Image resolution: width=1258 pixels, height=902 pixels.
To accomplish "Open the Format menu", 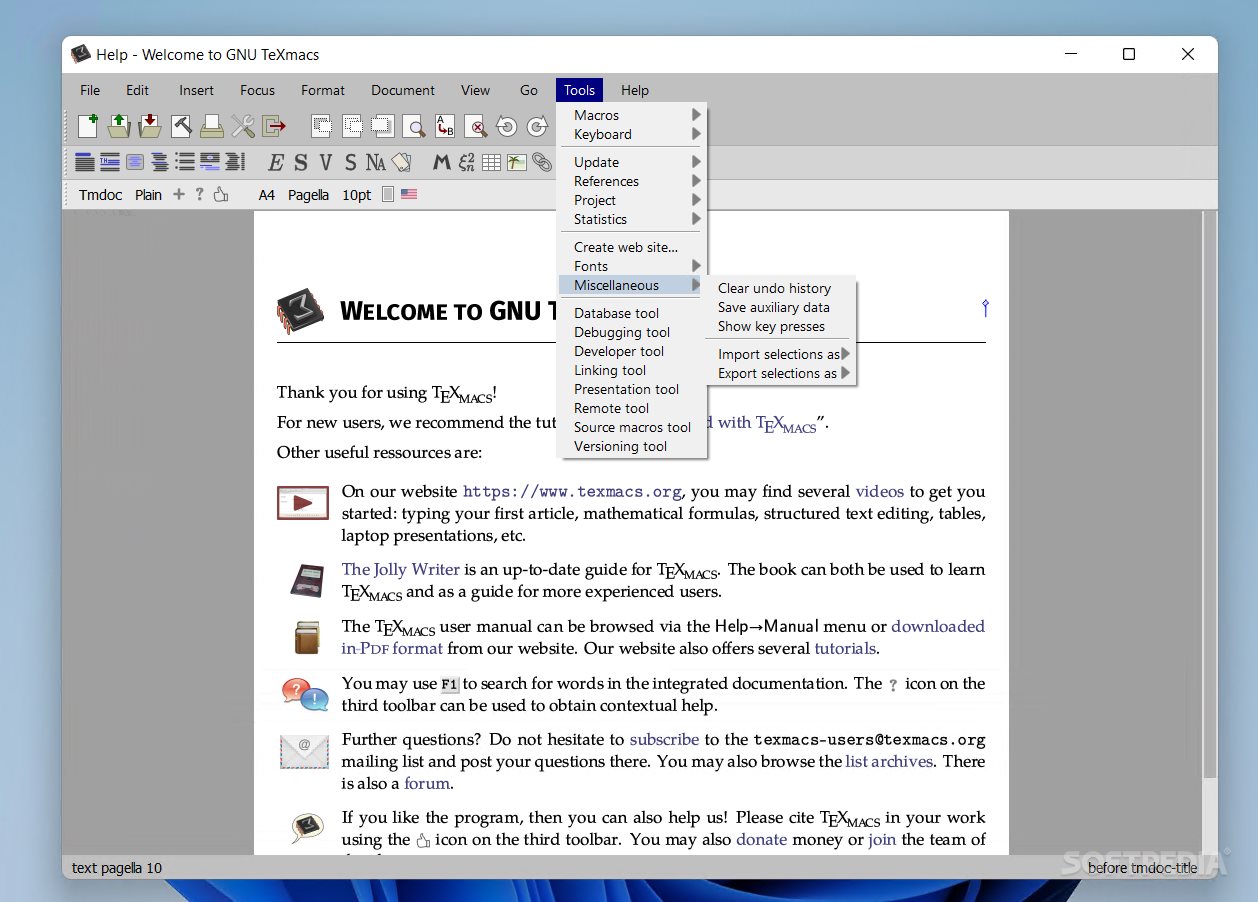I will [323, 90].
